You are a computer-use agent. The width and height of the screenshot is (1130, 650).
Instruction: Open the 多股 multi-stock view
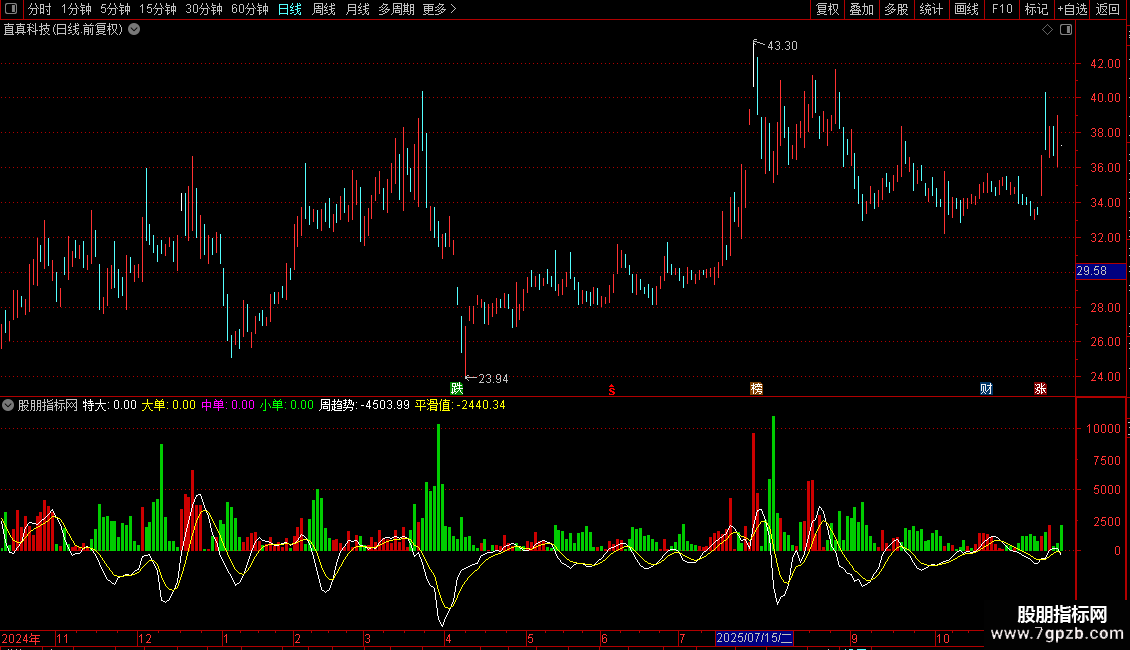896,9
